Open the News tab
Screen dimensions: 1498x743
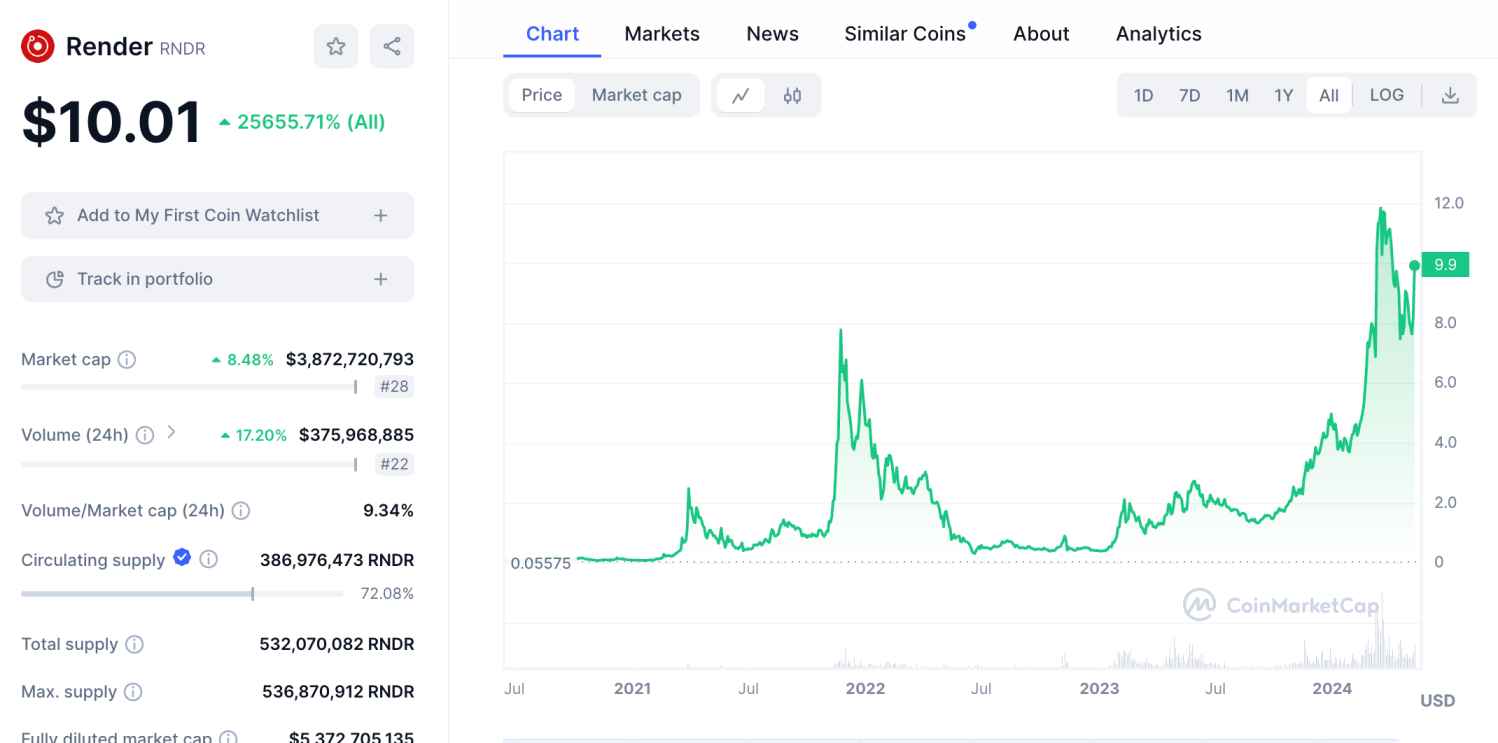[772, 33]
